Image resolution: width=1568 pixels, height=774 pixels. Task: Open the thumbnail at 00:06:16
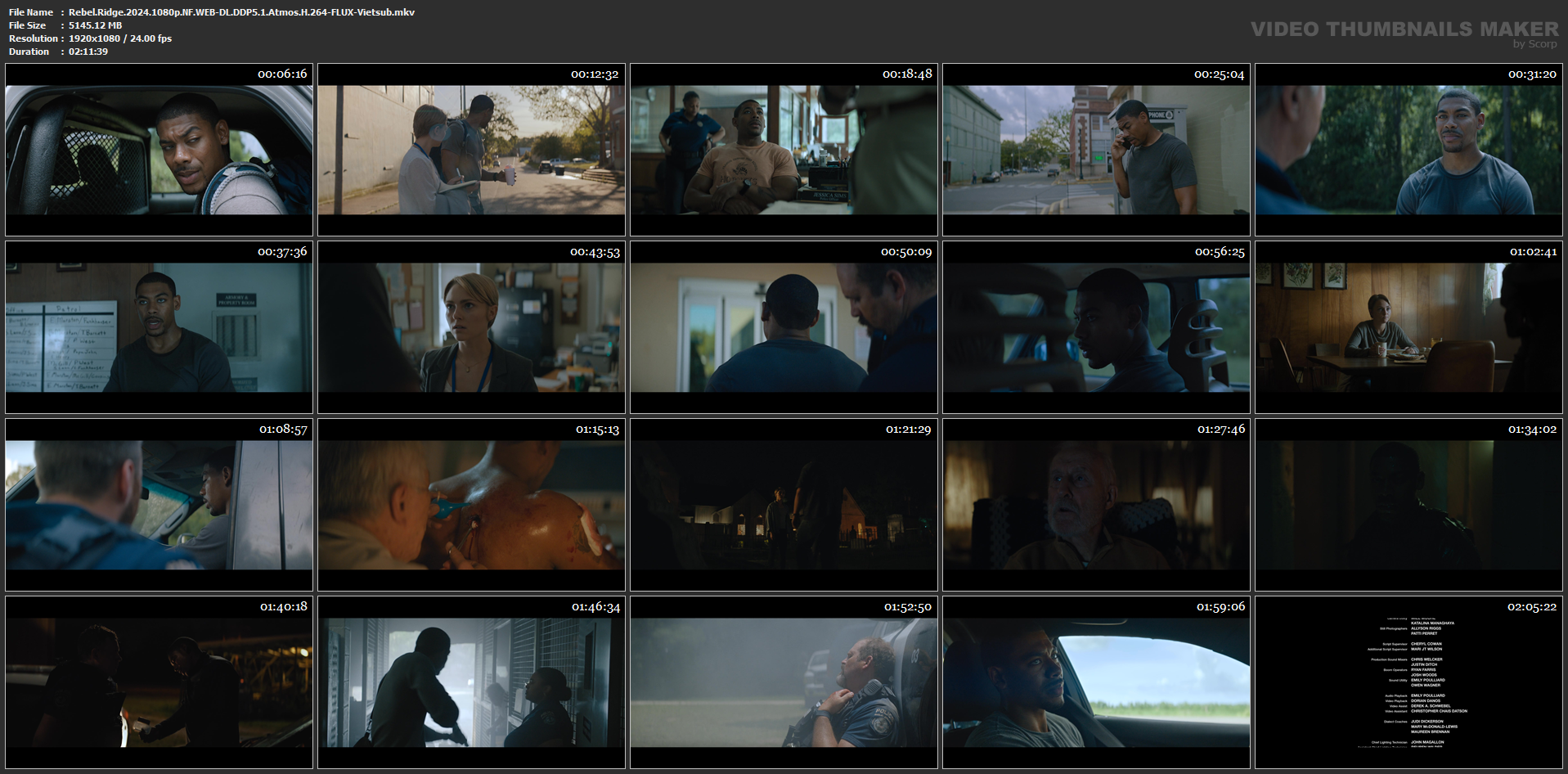click(x=159, y=150)
